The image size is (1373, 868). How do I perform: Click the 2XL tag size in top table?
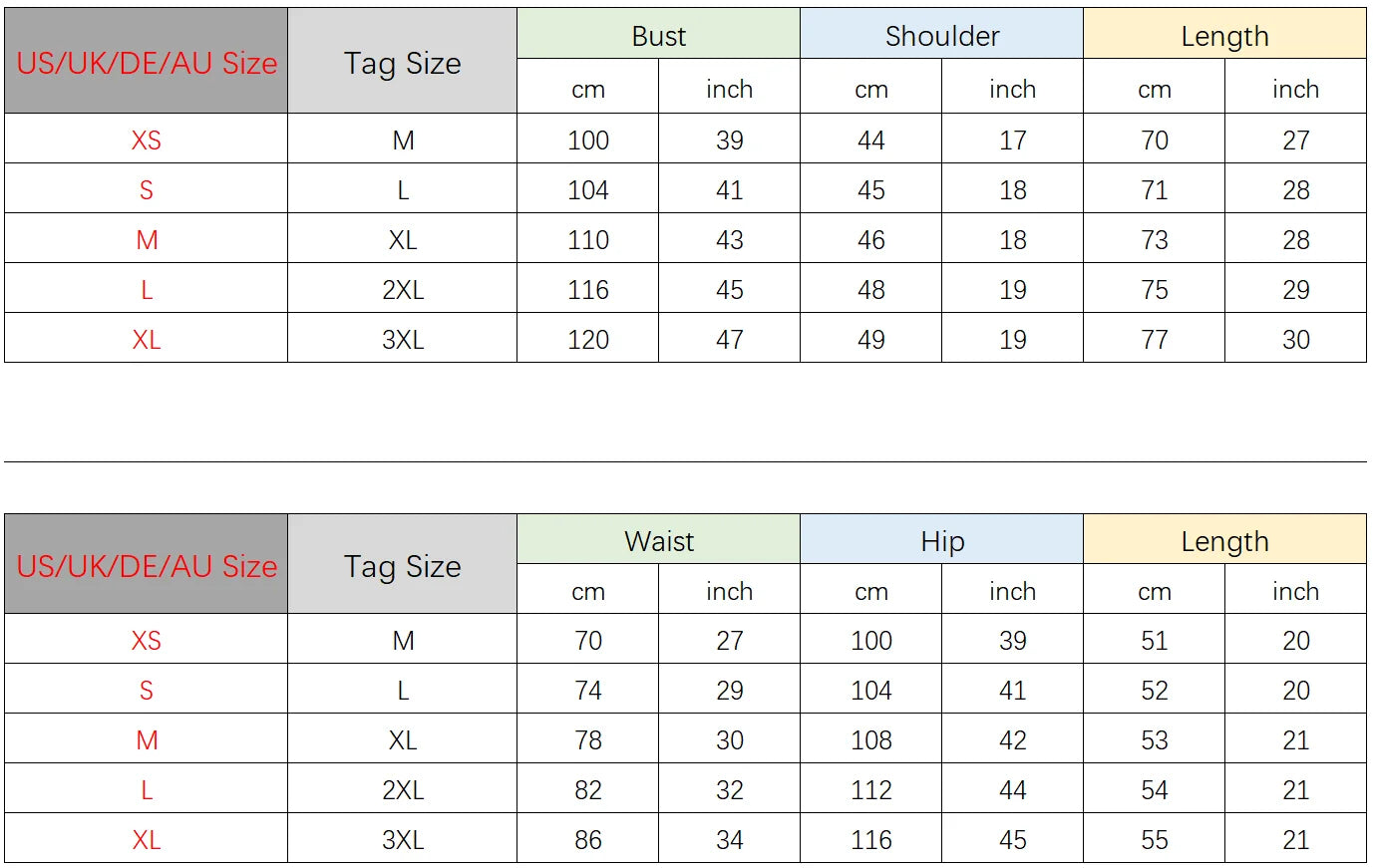pos(403,289)
